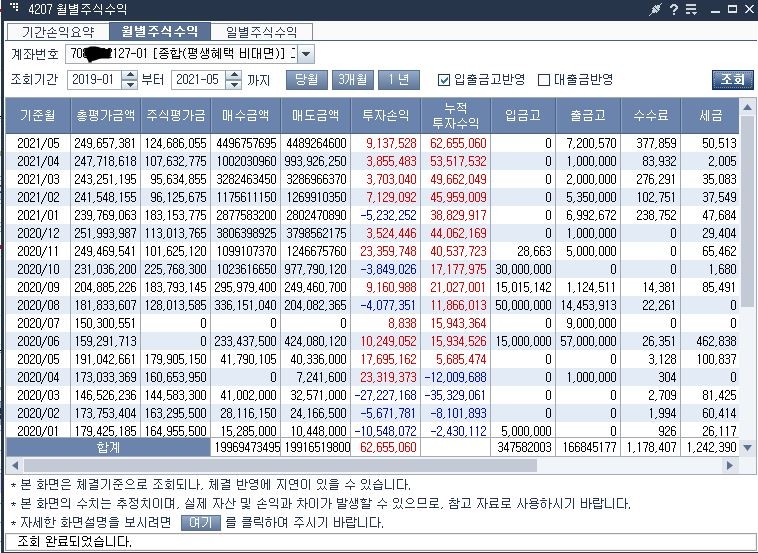
Task: Click horizontal scrollbar left arrow
Action: point(15,466)
